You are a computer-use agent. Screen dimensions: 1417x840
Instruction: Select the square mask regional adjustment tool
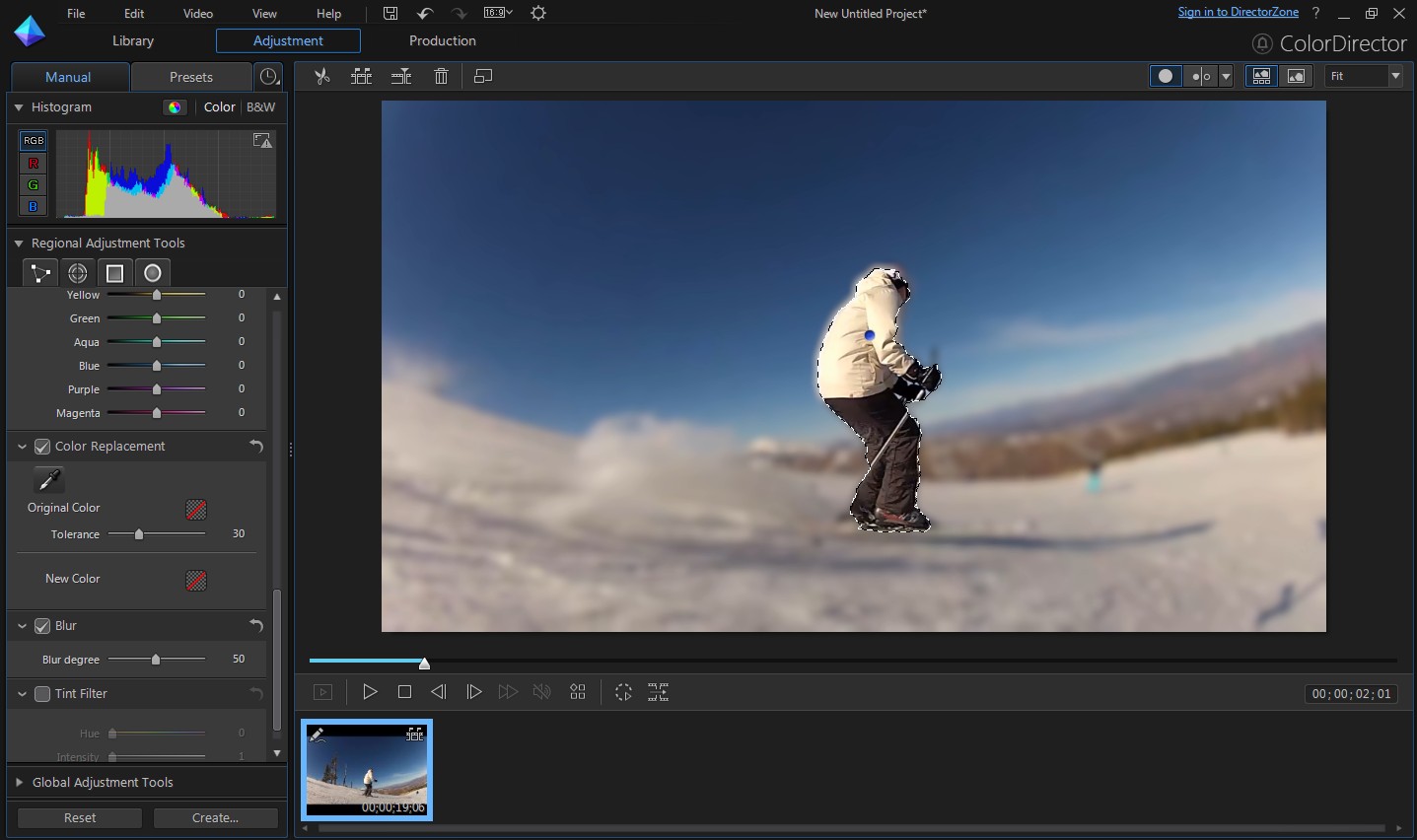pos(114,272)
